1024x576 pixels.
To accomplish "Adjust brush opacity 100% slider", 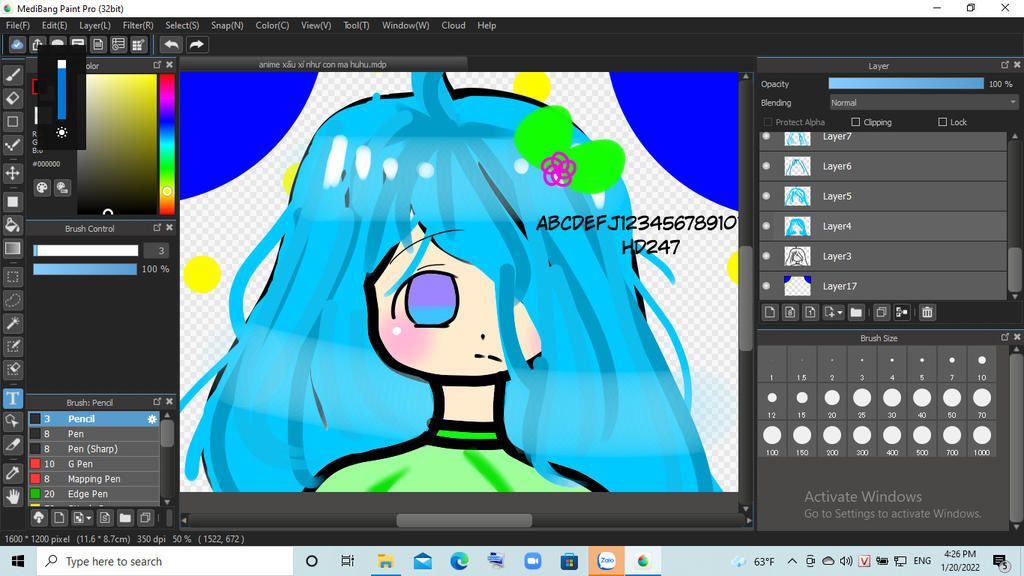I will pos(85,269).
